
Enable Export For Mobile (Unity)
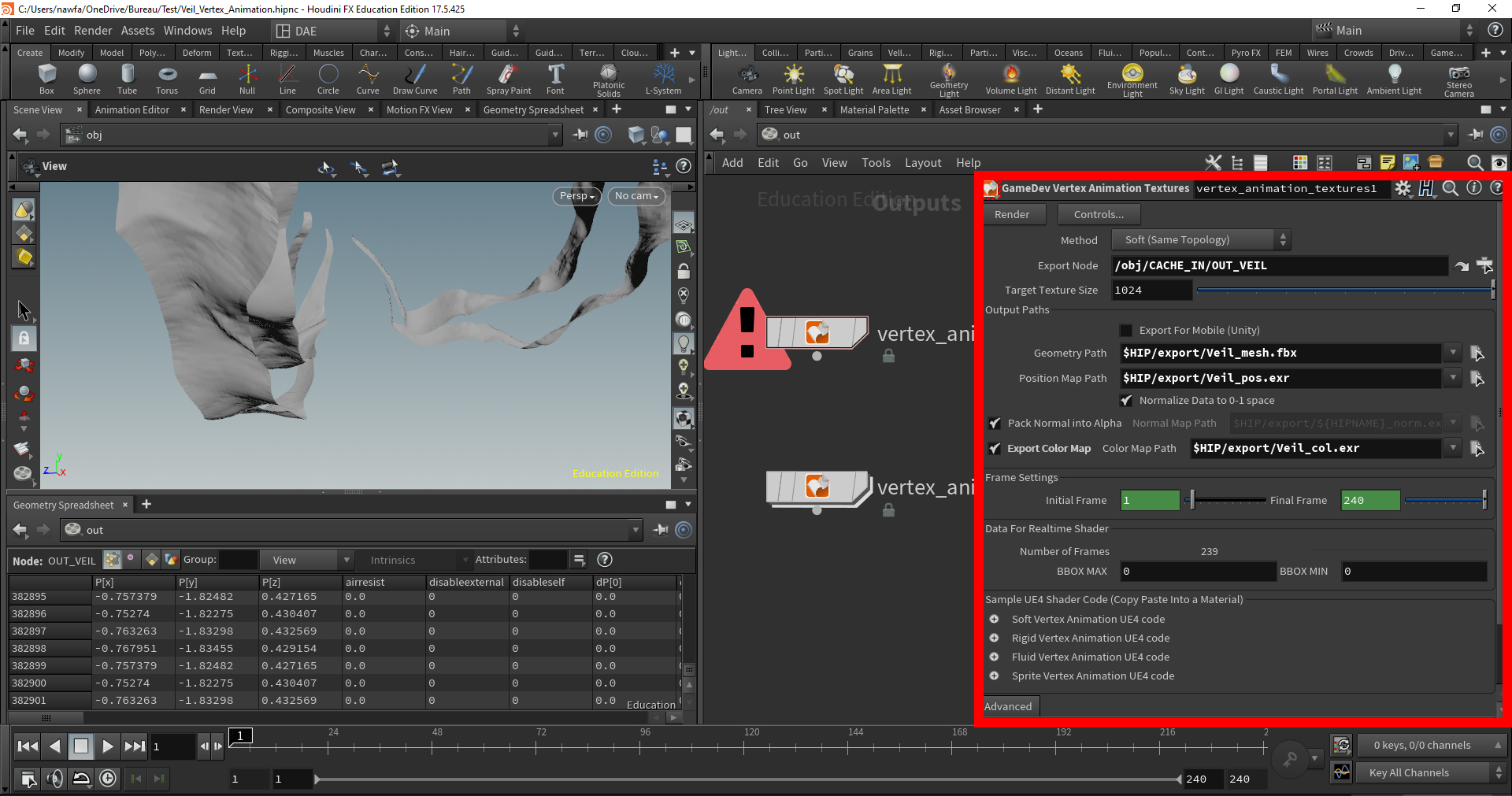(1126, 331)
